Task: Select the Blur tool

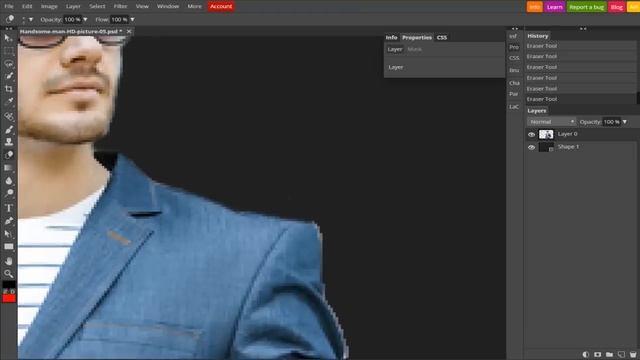Action: point(8,180)
